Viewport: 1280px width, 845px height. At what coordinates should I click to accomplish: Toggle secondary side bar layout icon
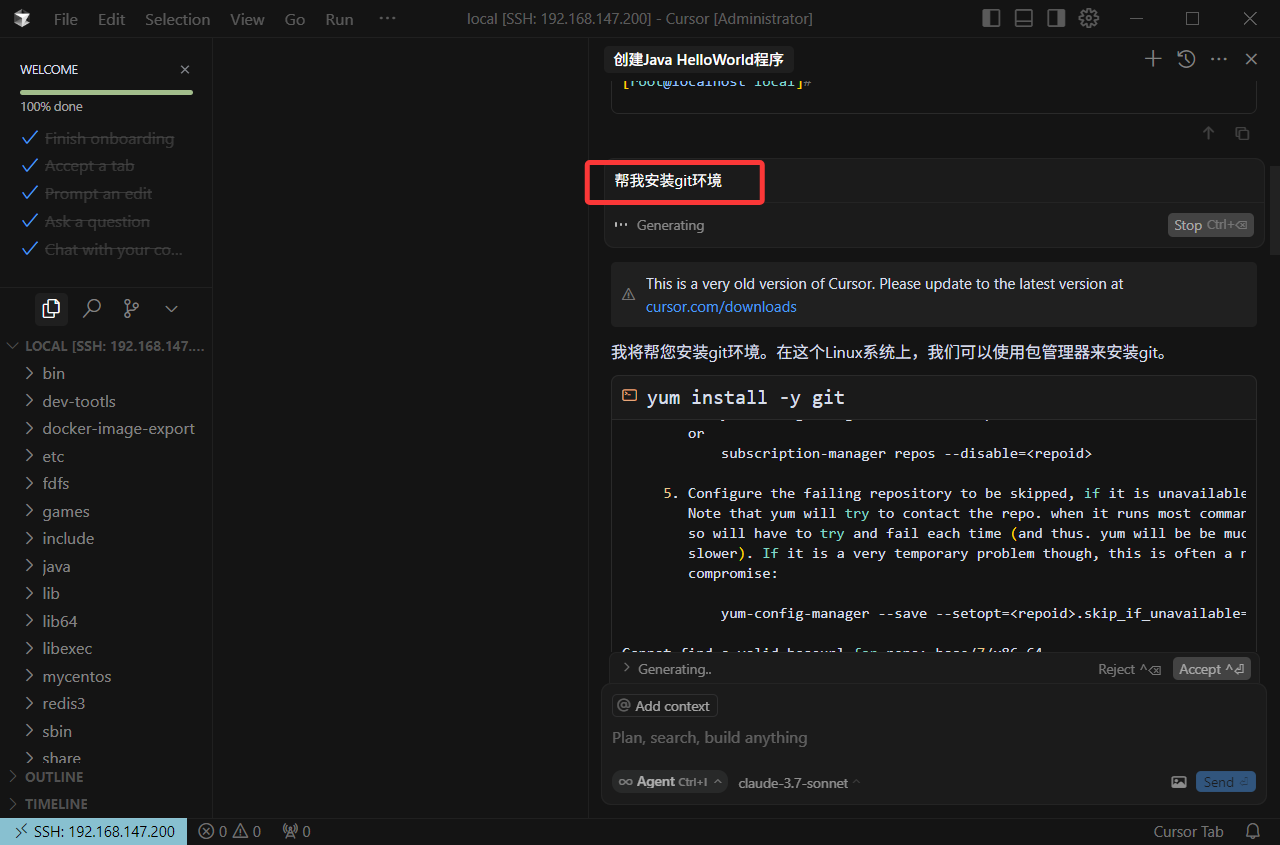pos(1056,18)
